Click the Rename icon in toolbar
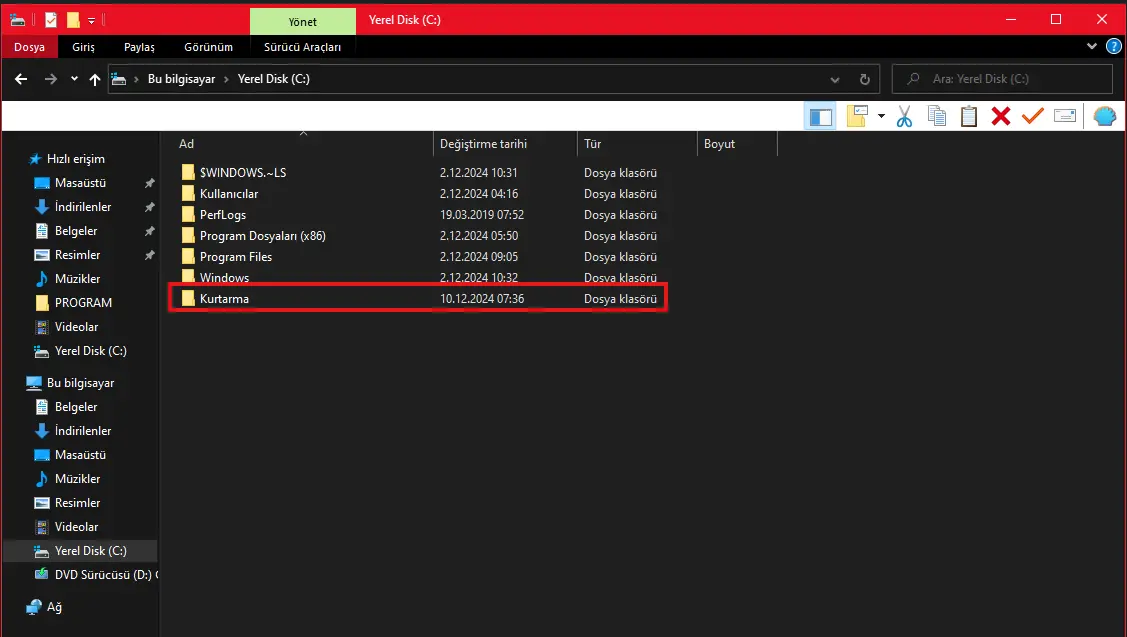 1064,116
